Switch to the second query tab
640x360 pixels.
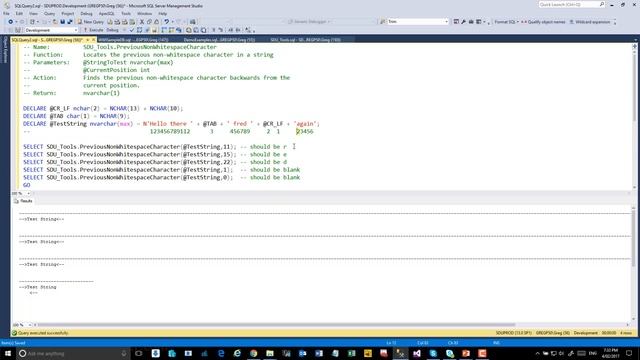pos(133,40)
